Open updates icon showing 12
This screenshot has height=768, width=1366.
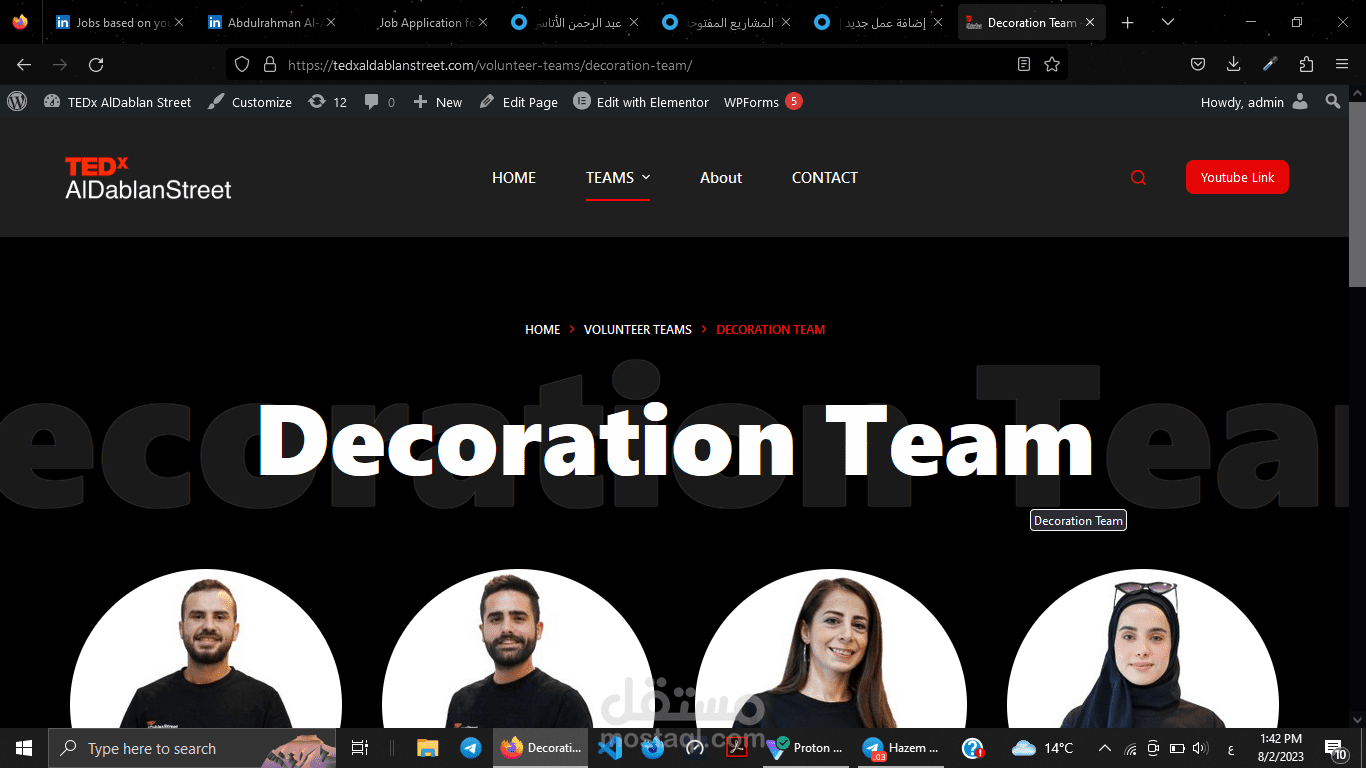[x=328, y=102]
